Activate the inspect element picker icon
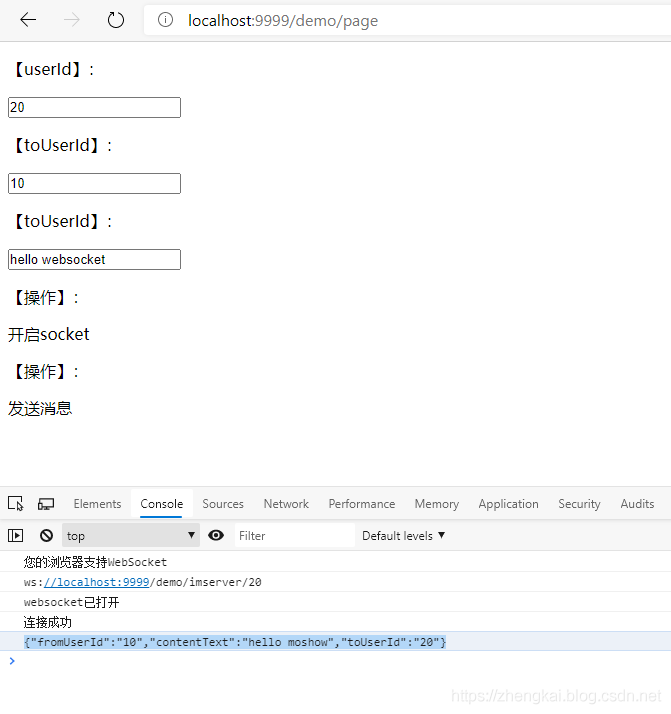The height and width of the screenshot is (714, 671). [x=15, y=504]
